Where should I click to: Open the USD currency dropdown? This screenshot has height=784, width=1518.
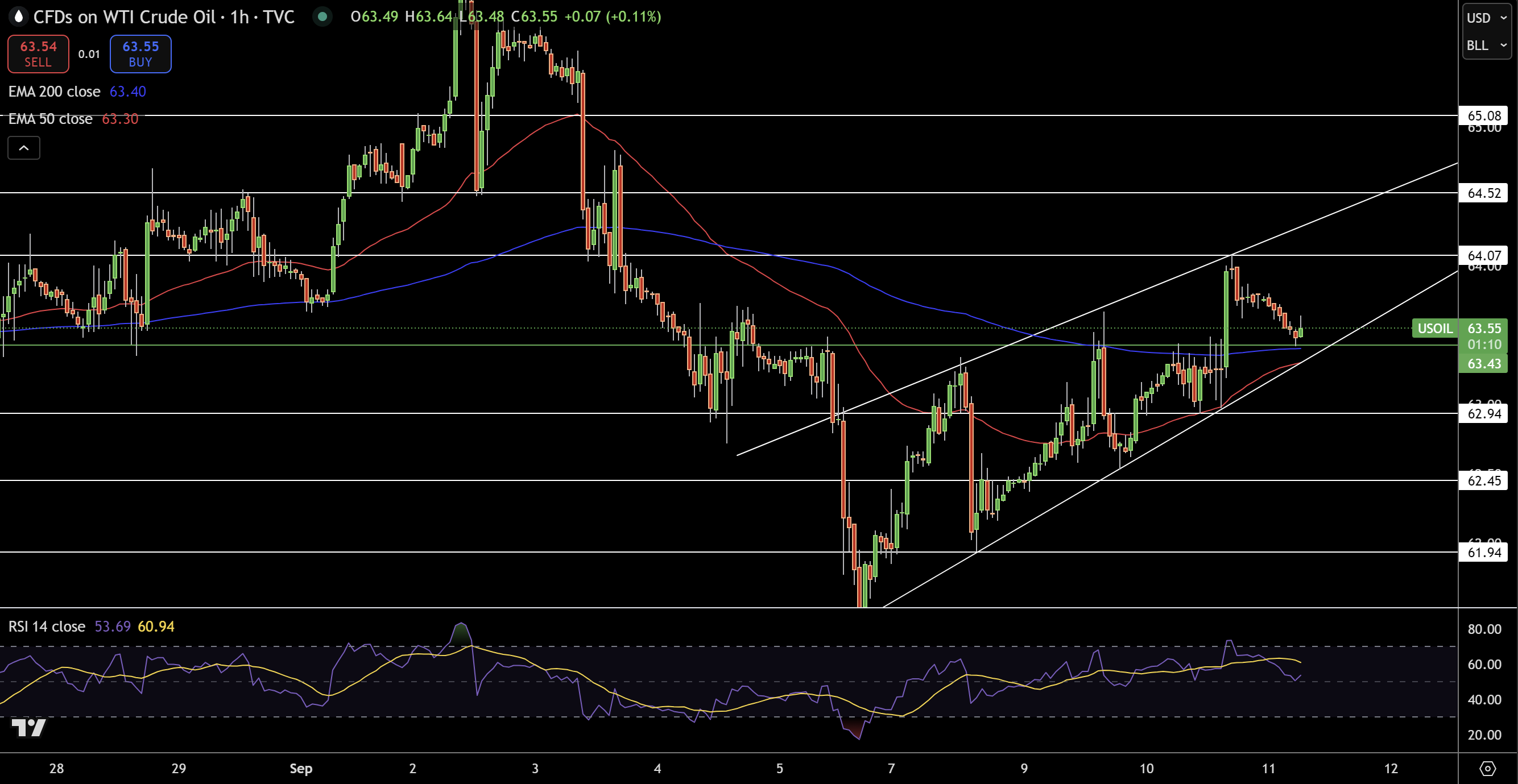(1487, 18)
